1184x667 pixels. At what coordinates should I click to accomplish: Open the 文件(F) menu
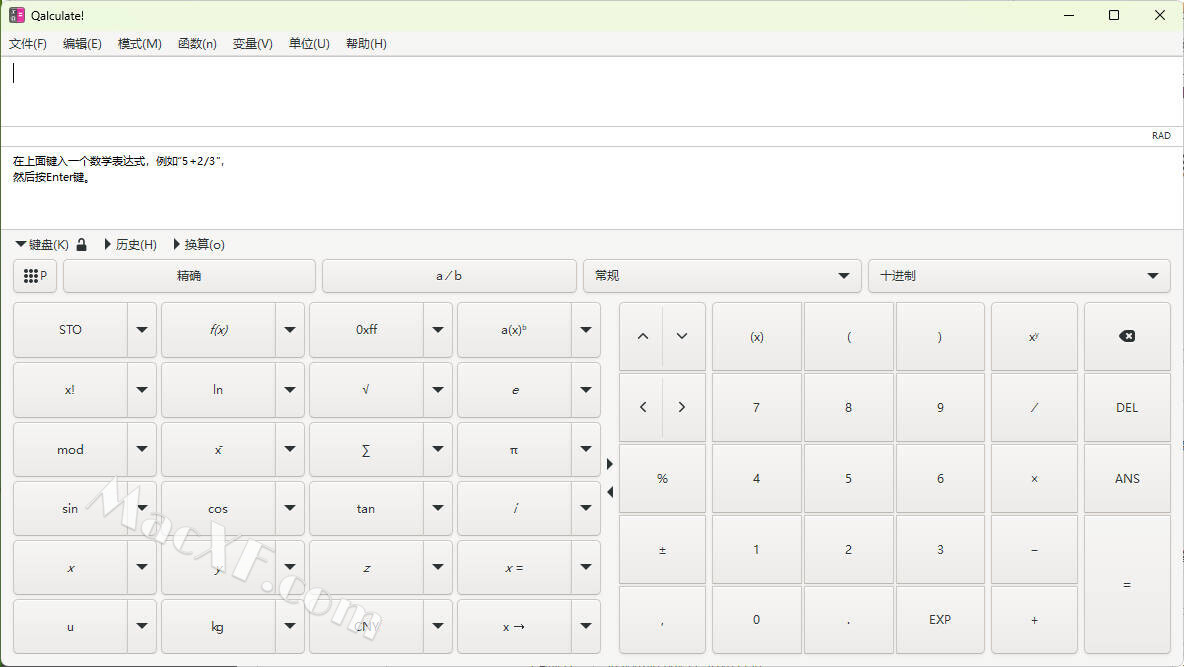(28, 44)
